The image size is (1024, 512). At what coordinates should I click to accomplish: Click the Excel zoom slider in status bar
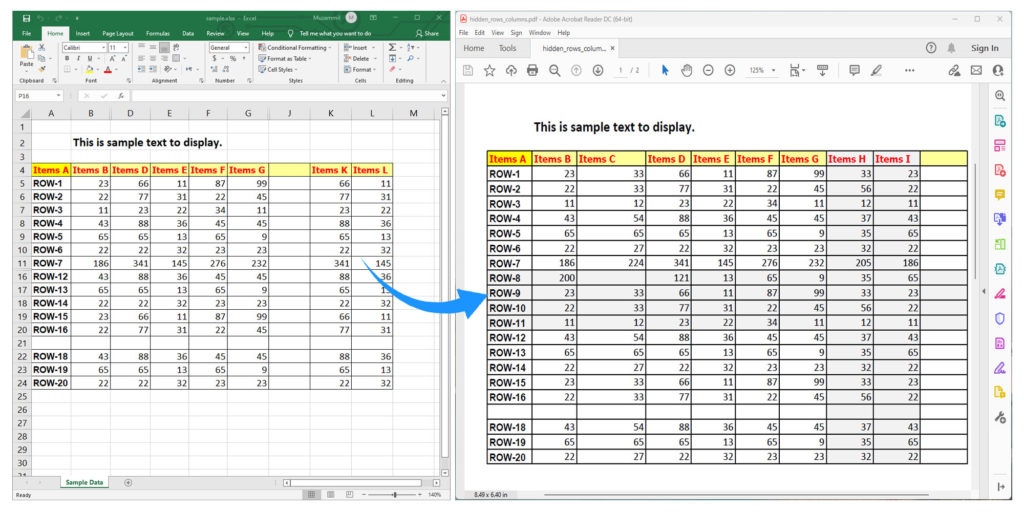(395, 495)
